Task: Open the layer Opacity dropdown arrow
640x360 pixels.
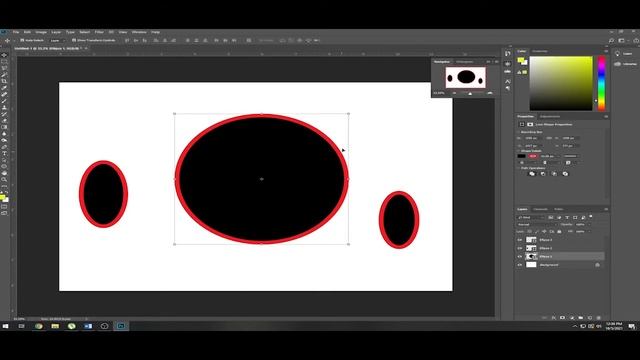Action: click(x=588, y=224)
